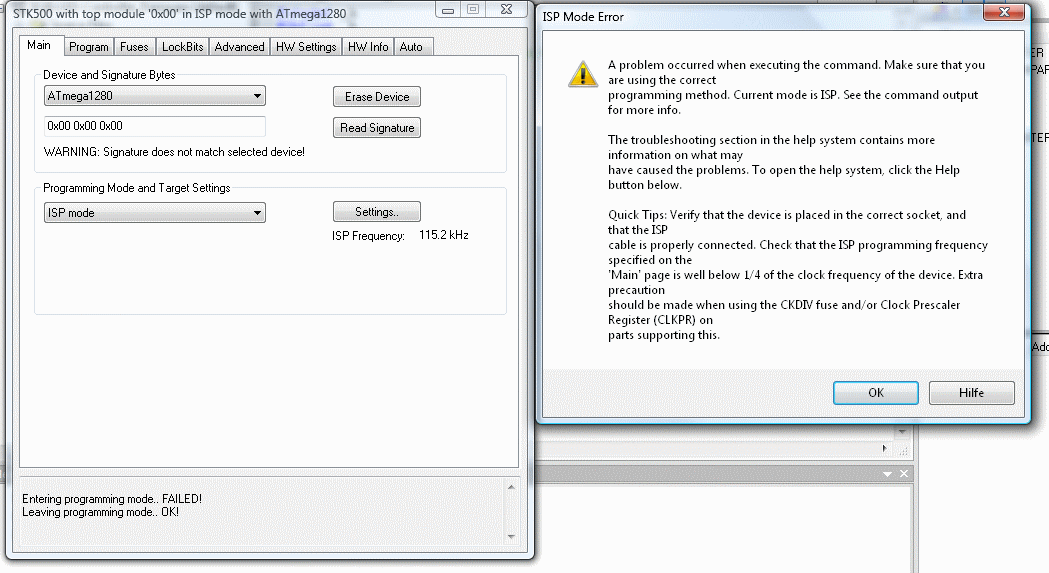Close the ISP Mode Error dialog
The image size is (1049, 573).
(1004, 11)
